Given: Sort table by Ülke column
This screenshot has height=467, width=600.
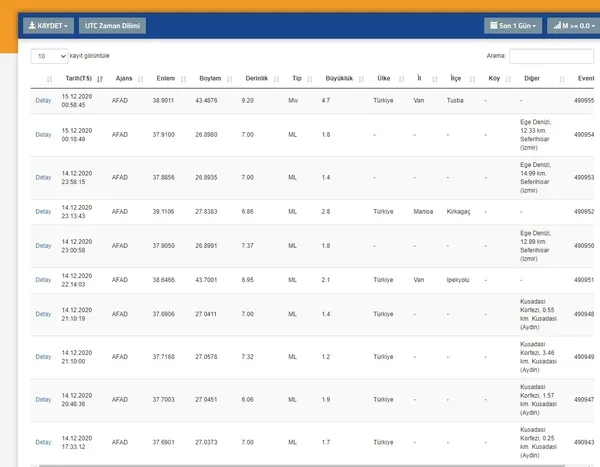Looking at the screenshot, I should (384, 77).
